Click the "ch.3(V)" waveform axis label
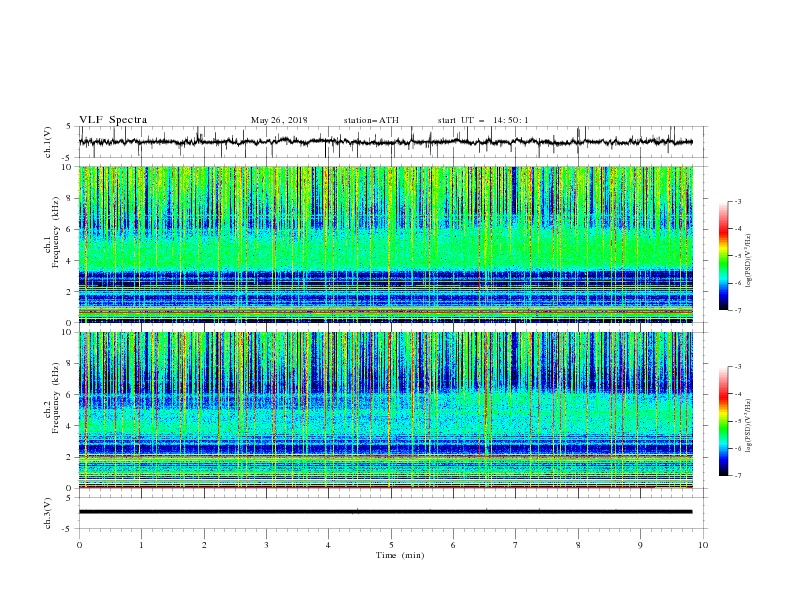Screen dimensions: 792x612 [x=48, y=513]
